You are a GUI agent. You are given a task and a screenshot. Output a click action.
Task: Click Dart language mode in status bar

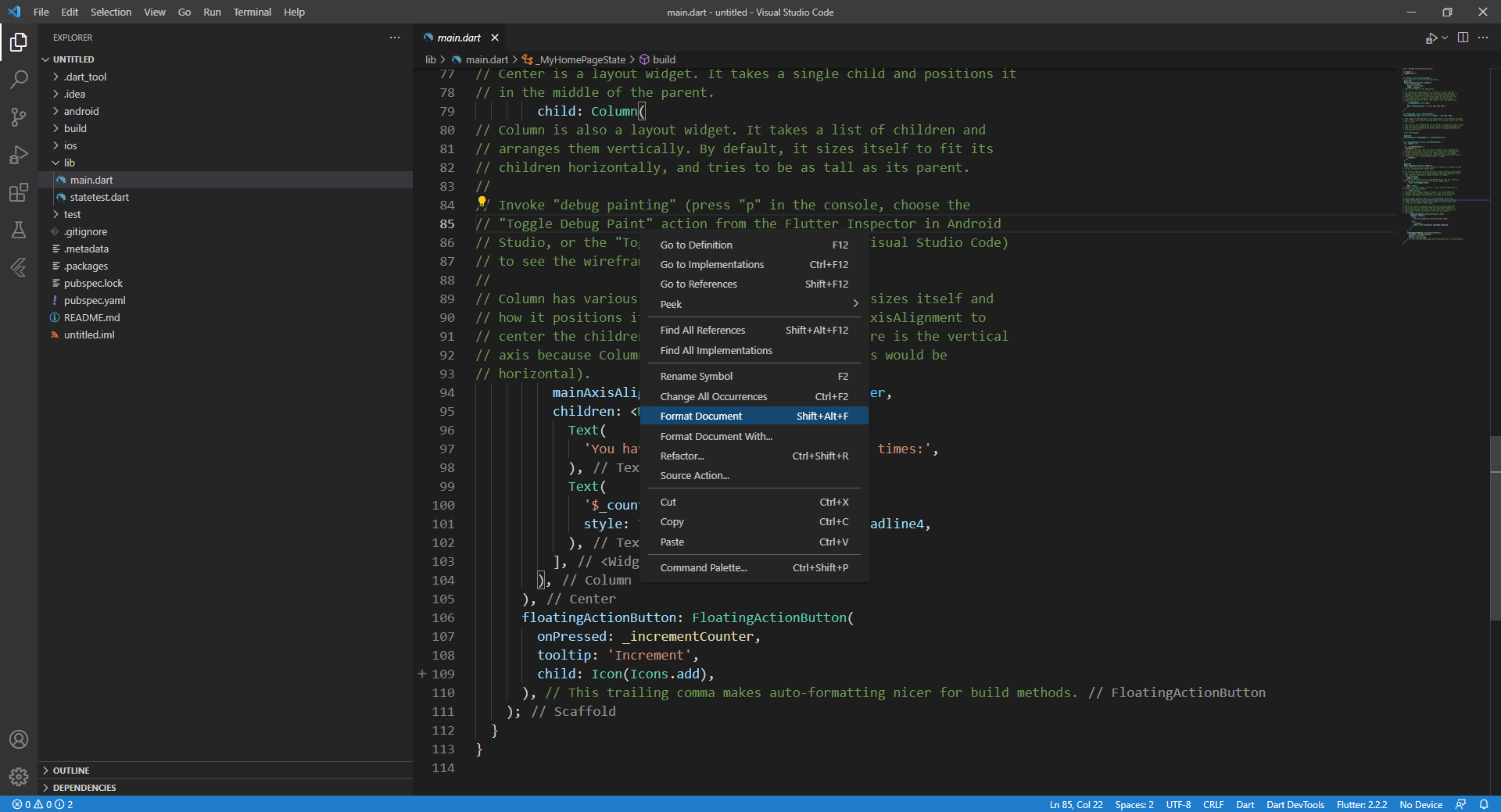coord(1245,804)
